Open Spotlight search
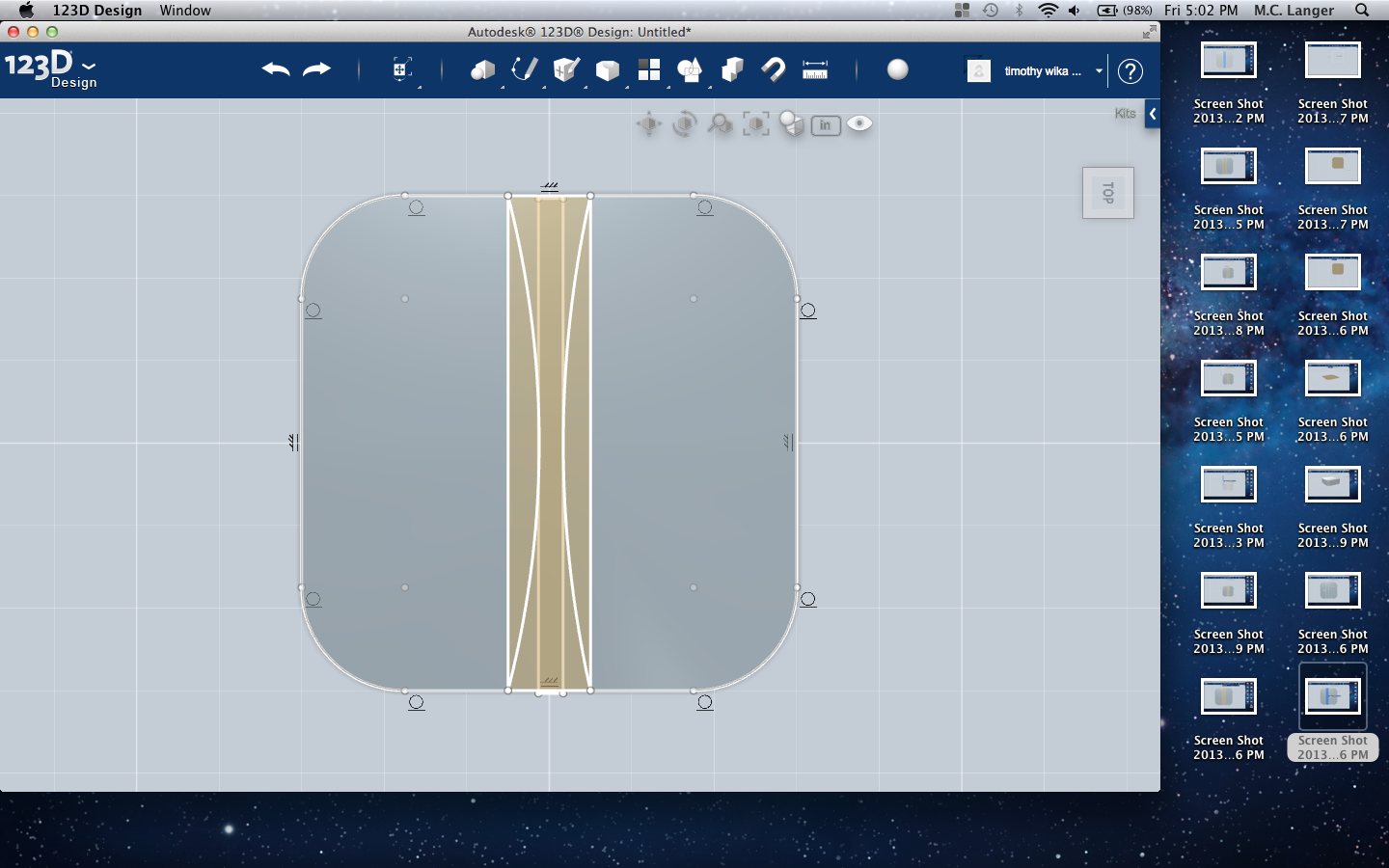This screenshot has width=1389, height=868. [1362, 10]
